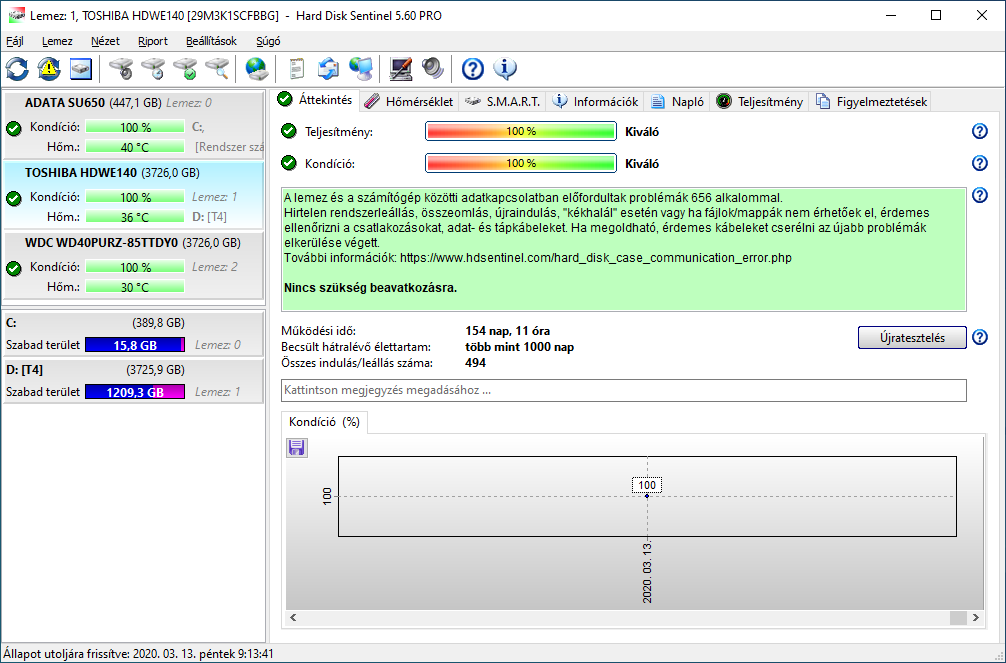This screenshot has width=1006, height=663.
Task: Click the WDC temperature bar 30 °C
Action: (x=135, y=287)
